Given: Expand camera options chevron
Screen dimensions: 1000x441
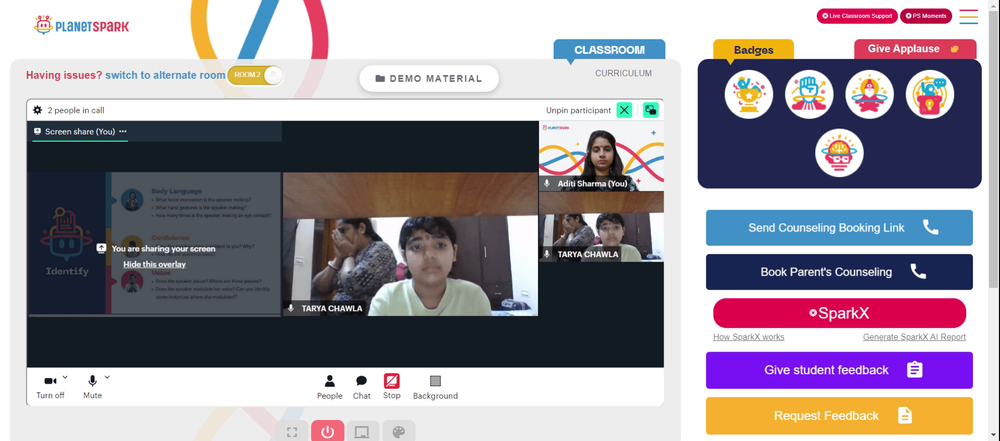Looking at the screenshot, I should tap(65, 377).
